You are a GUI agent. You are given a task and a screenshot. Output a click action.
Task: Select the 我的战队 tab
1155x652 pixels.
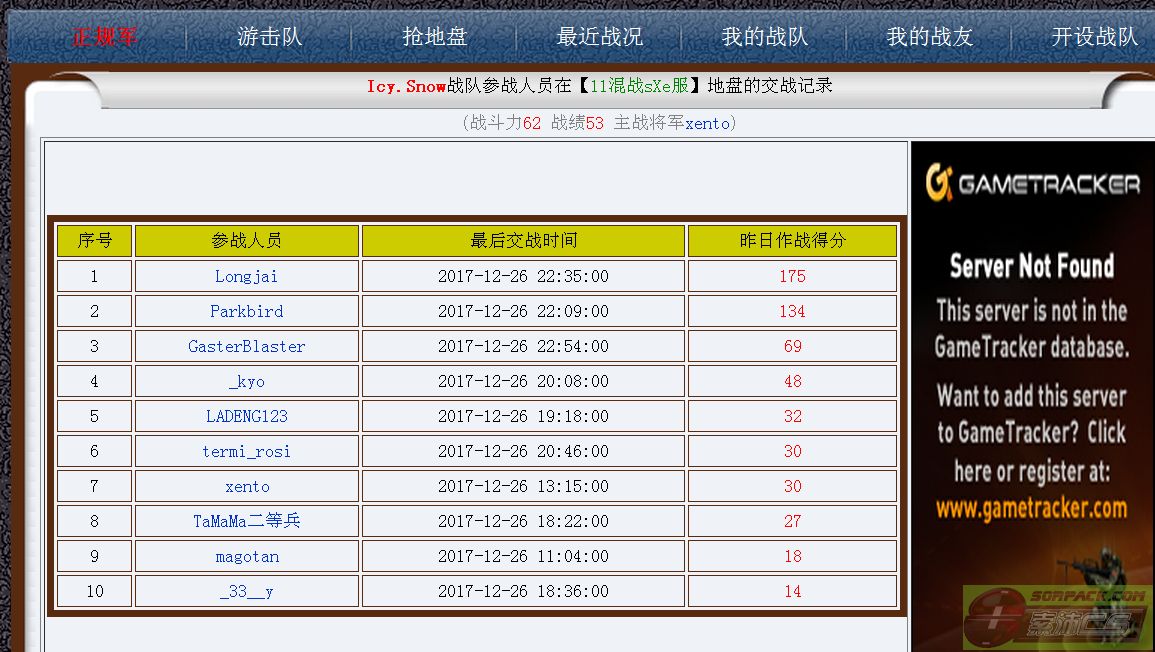tap(765, 36)
